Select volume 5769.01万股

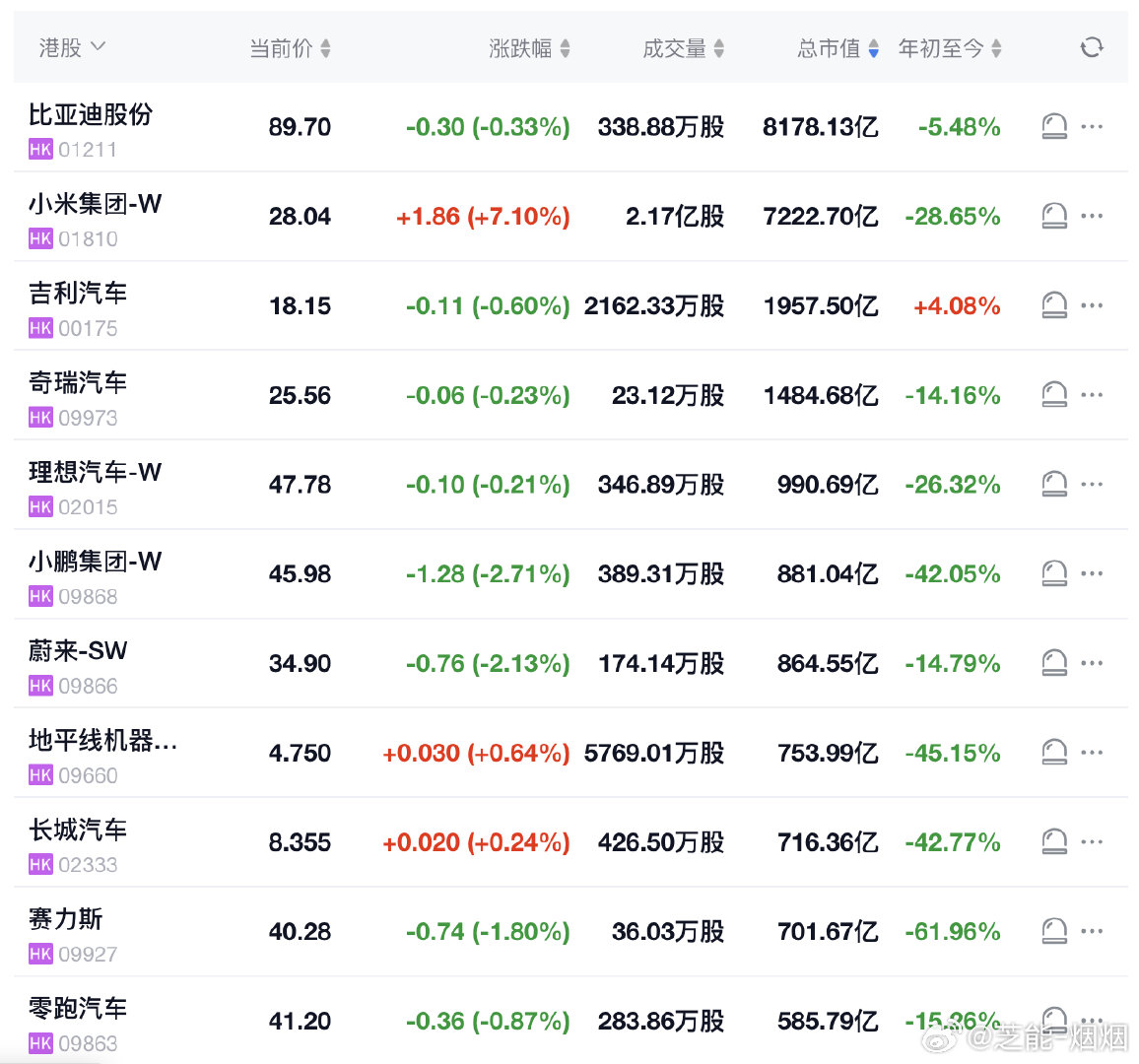654,753
